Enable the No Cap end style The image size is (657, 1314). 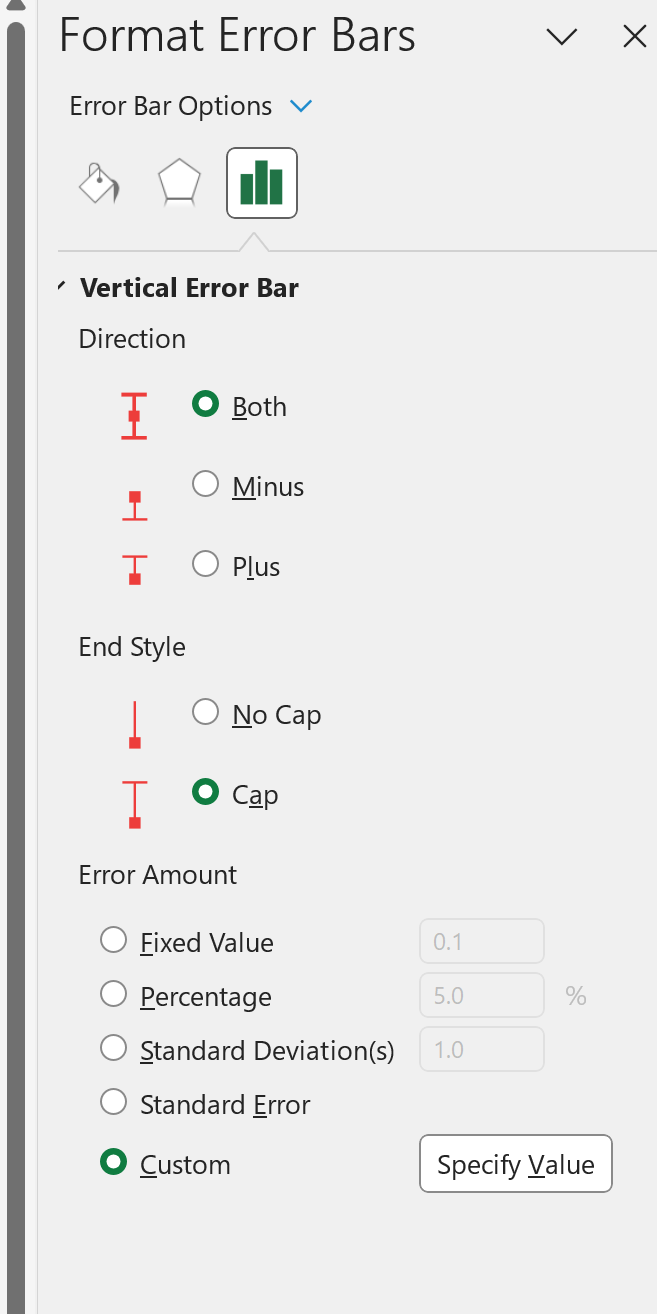pos(205,711)
